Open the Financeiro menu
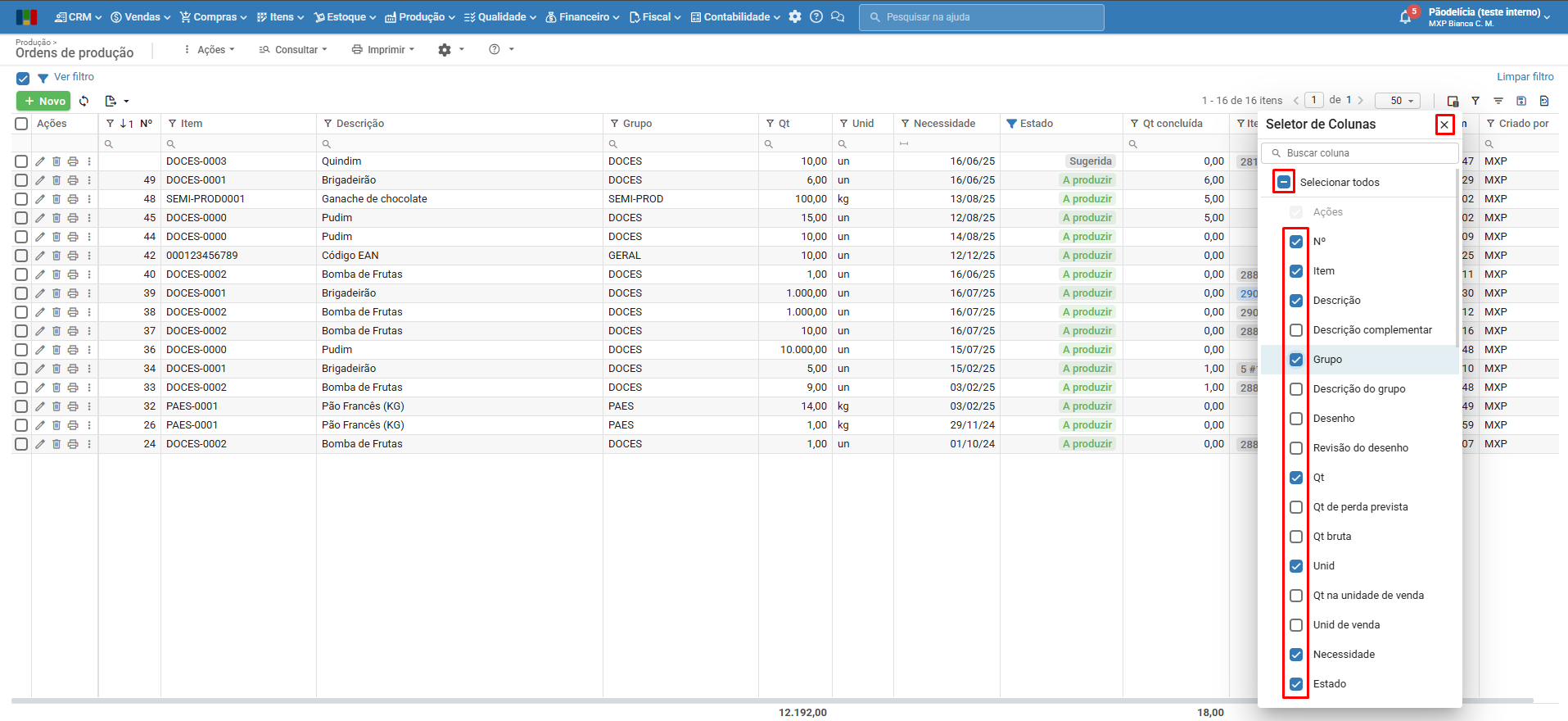 pos(582,17)
